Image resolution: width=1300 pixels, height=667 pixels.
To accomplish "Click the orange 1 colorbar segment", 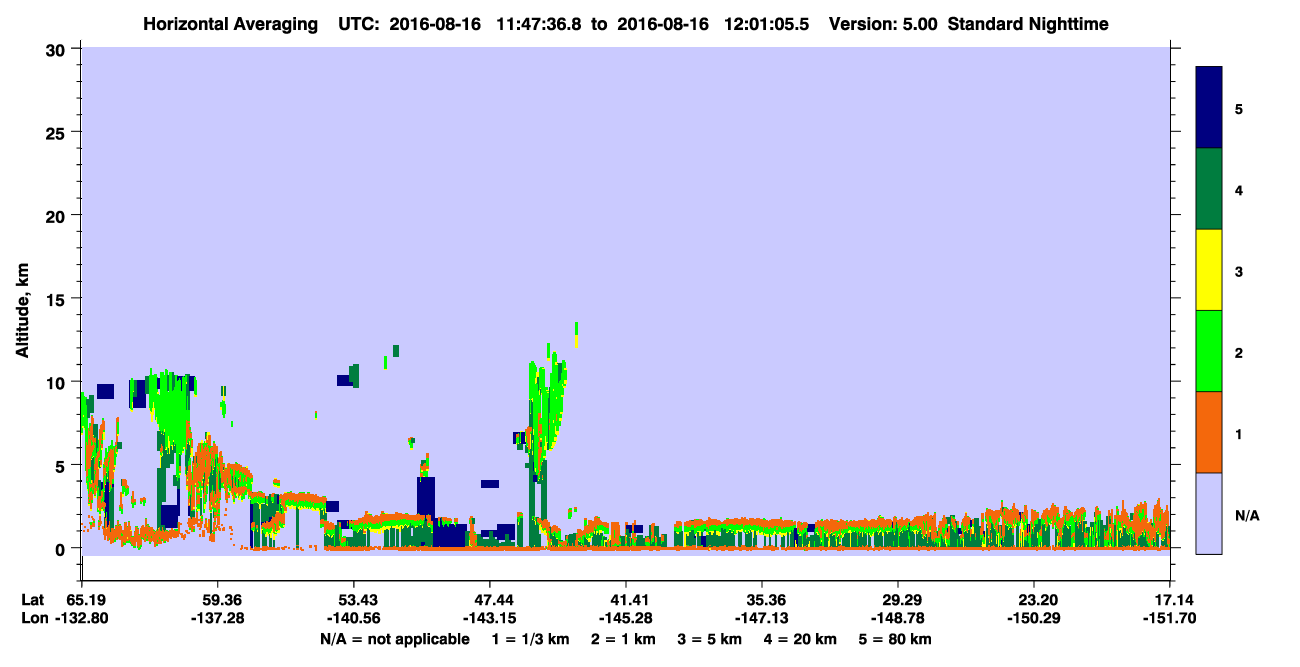I will (1209, 432).
